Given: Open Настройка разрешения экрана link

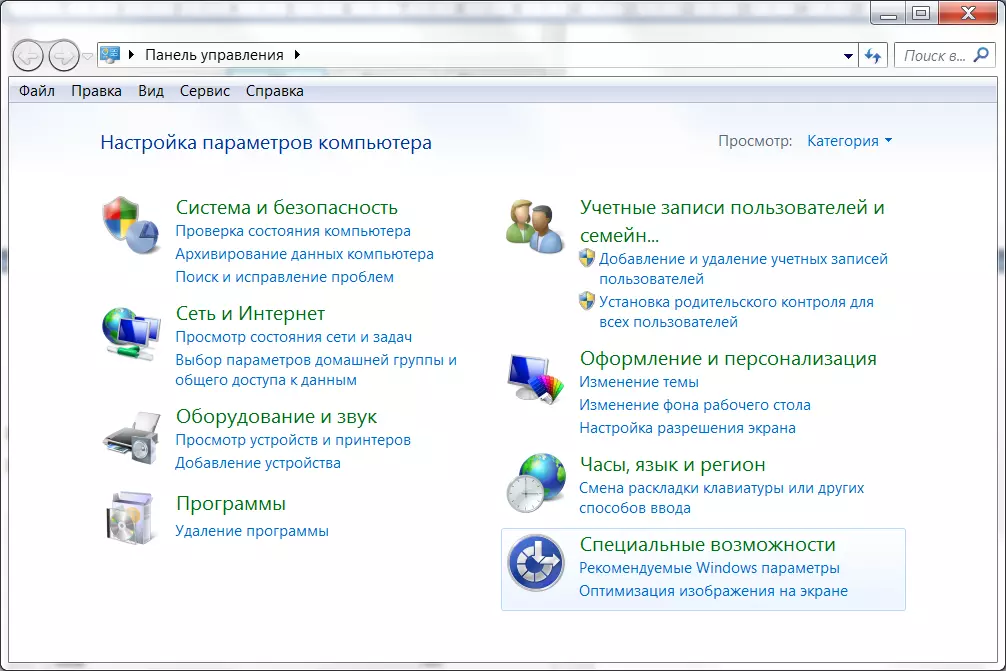Looking at the screenshot, I should click(x=687, y=428).
